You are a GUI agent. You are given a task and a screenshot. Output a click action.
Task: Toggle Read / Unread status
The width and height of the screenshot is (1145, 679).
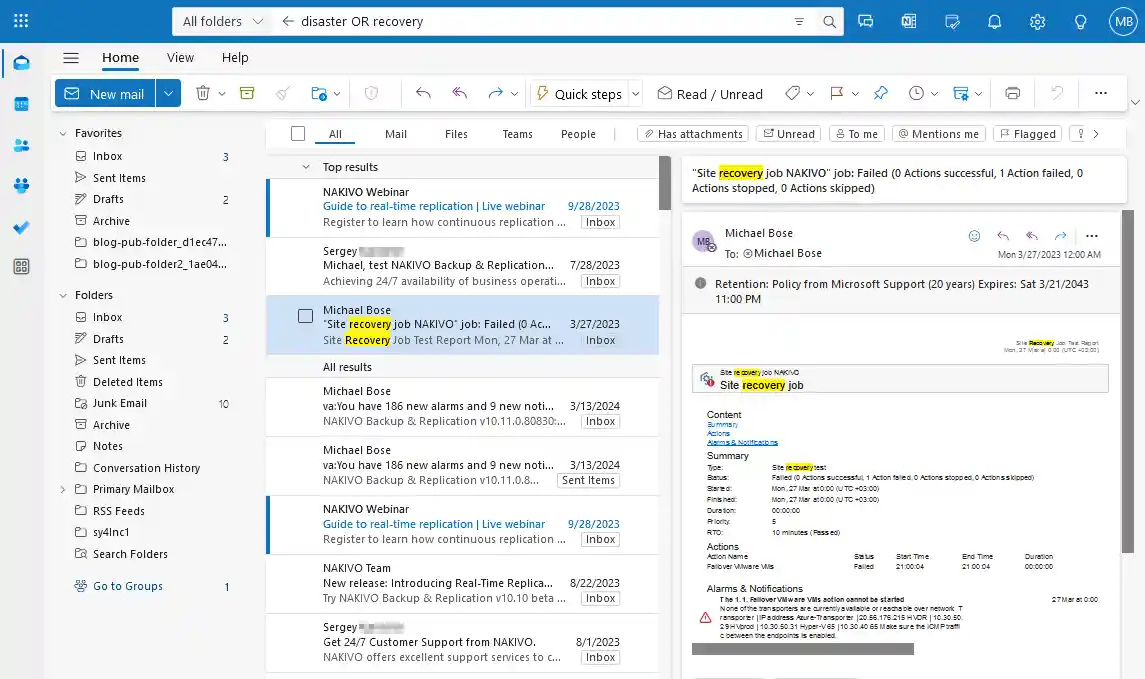710,93
